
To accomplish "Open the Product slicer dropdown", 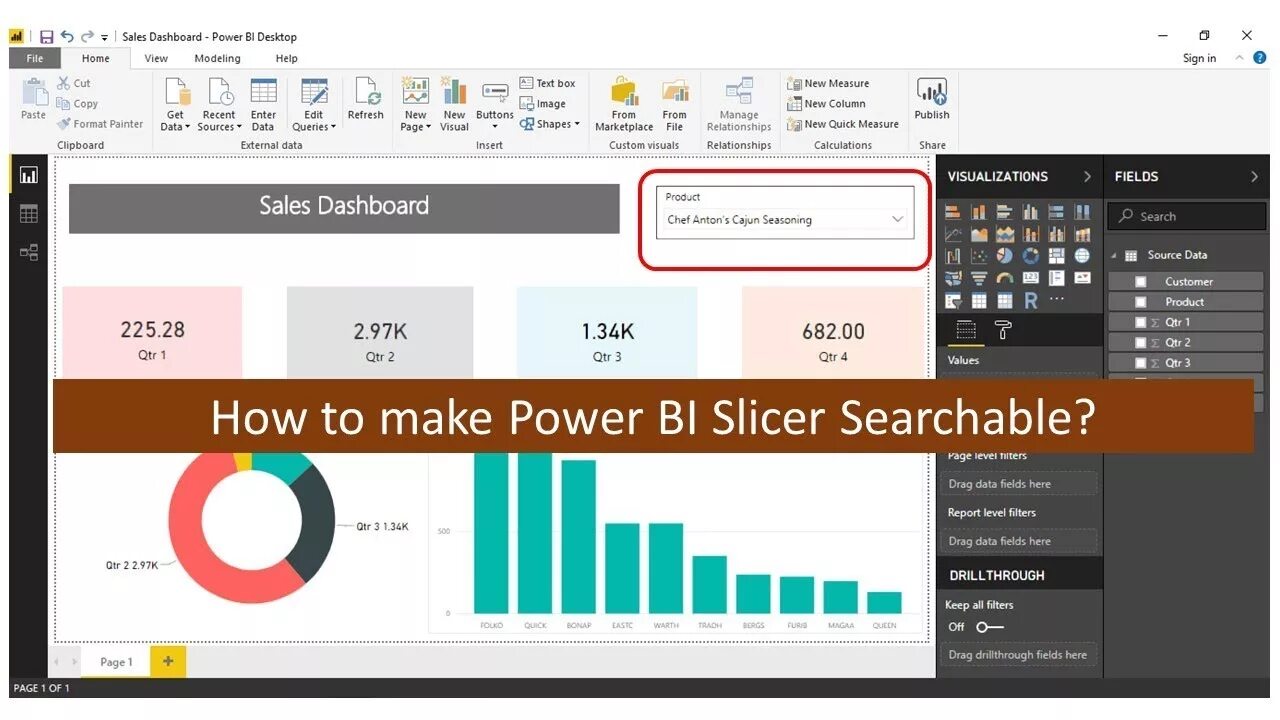I will (897, 219).
